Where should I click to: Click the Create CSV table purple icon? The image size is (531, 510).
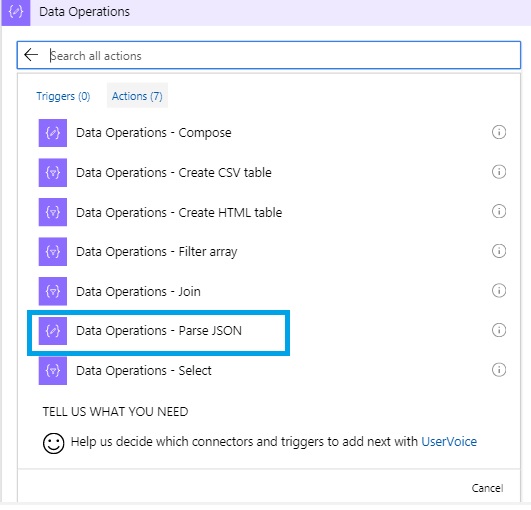point(52,172)
